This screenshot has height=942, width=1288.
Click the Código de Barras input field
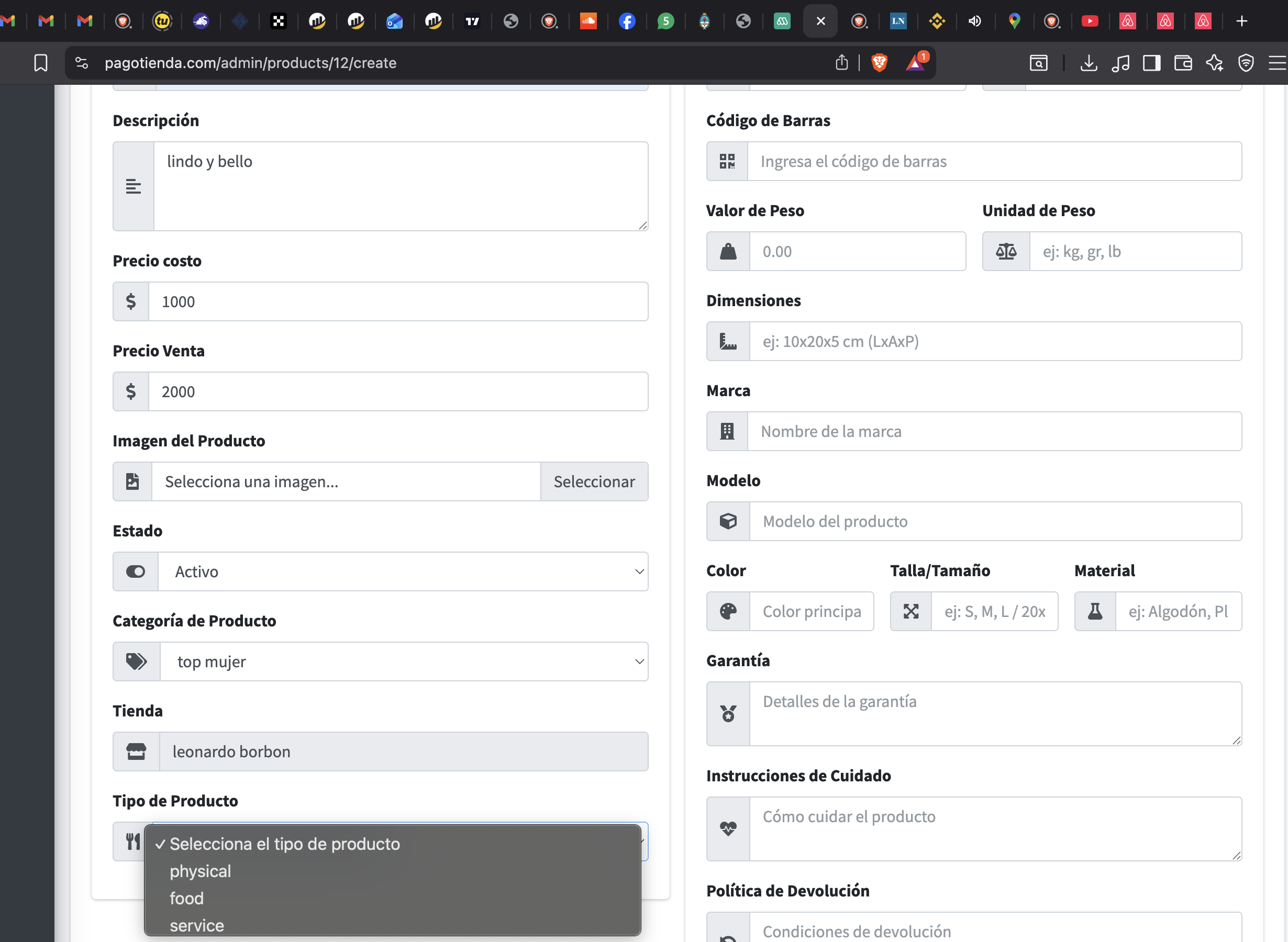click(x=993, y=161)
